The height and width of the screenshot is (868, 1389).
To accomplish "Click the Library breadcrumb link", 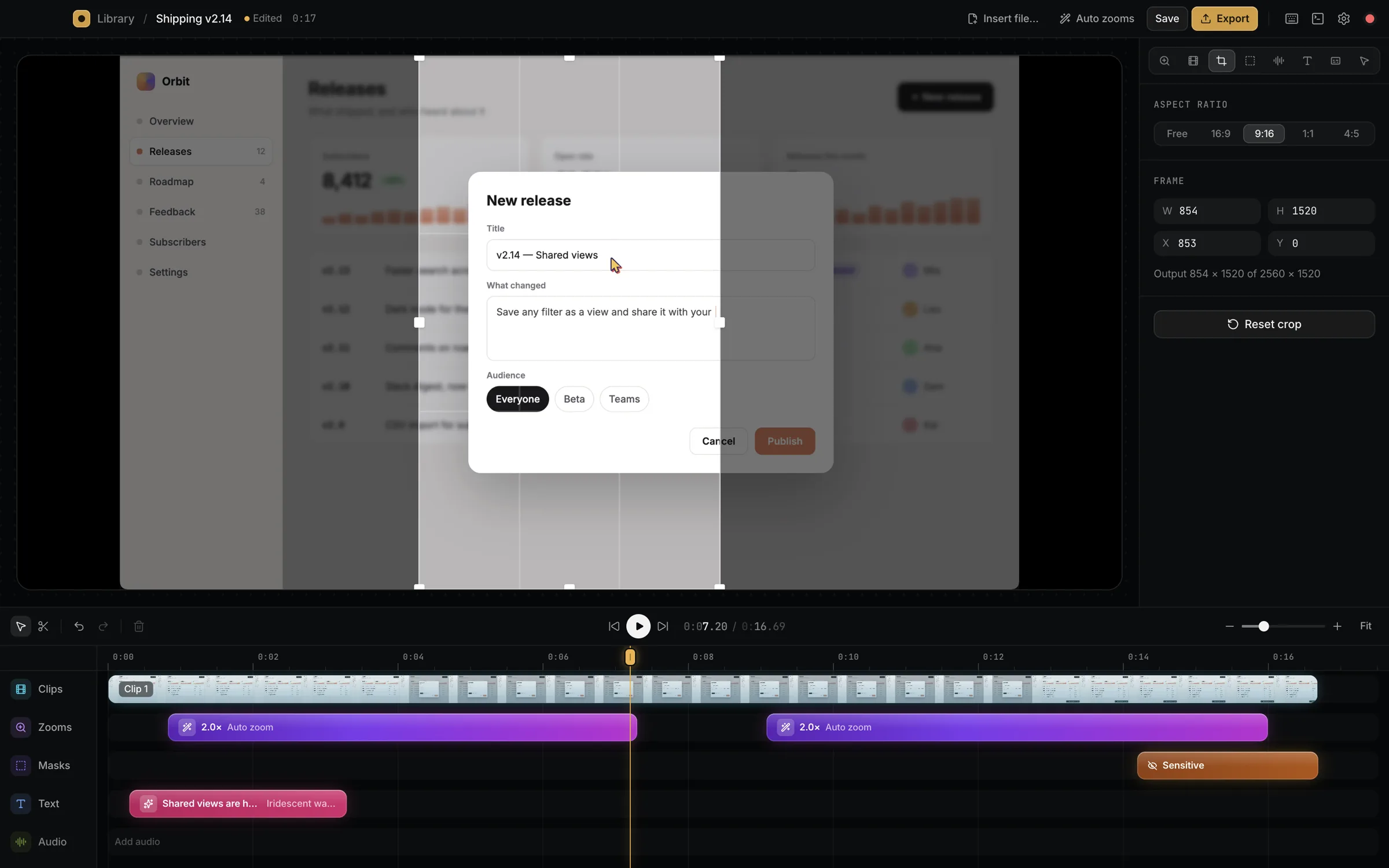I will click(116, 19).
